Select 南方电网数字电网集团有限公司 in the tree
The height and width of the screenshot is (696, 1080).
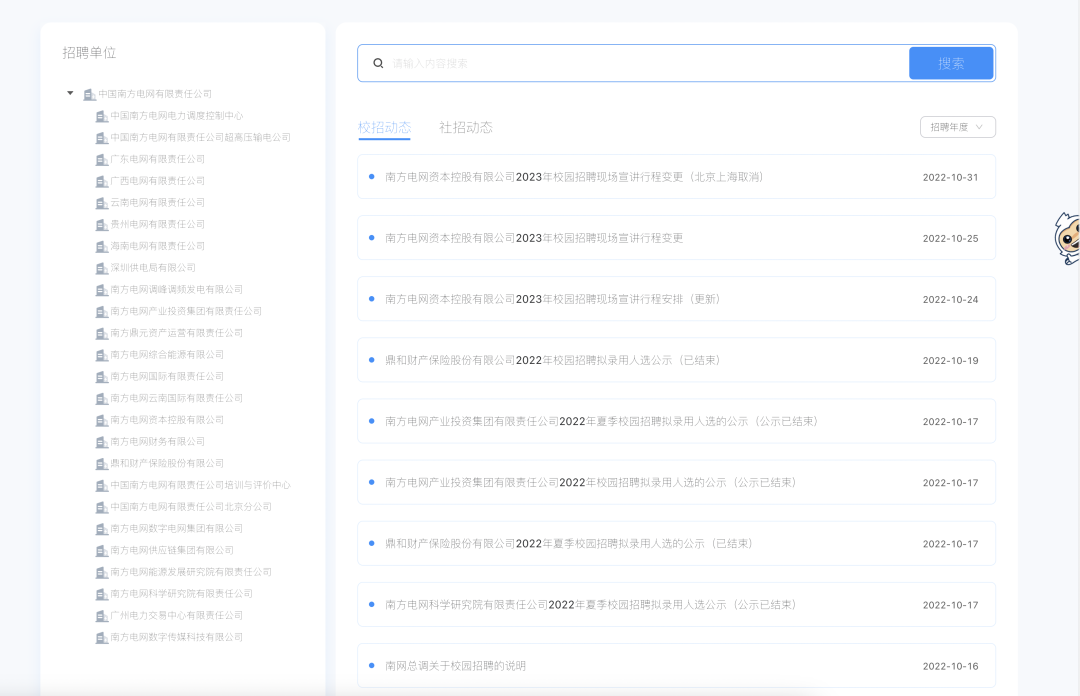(x=176, y=529)
